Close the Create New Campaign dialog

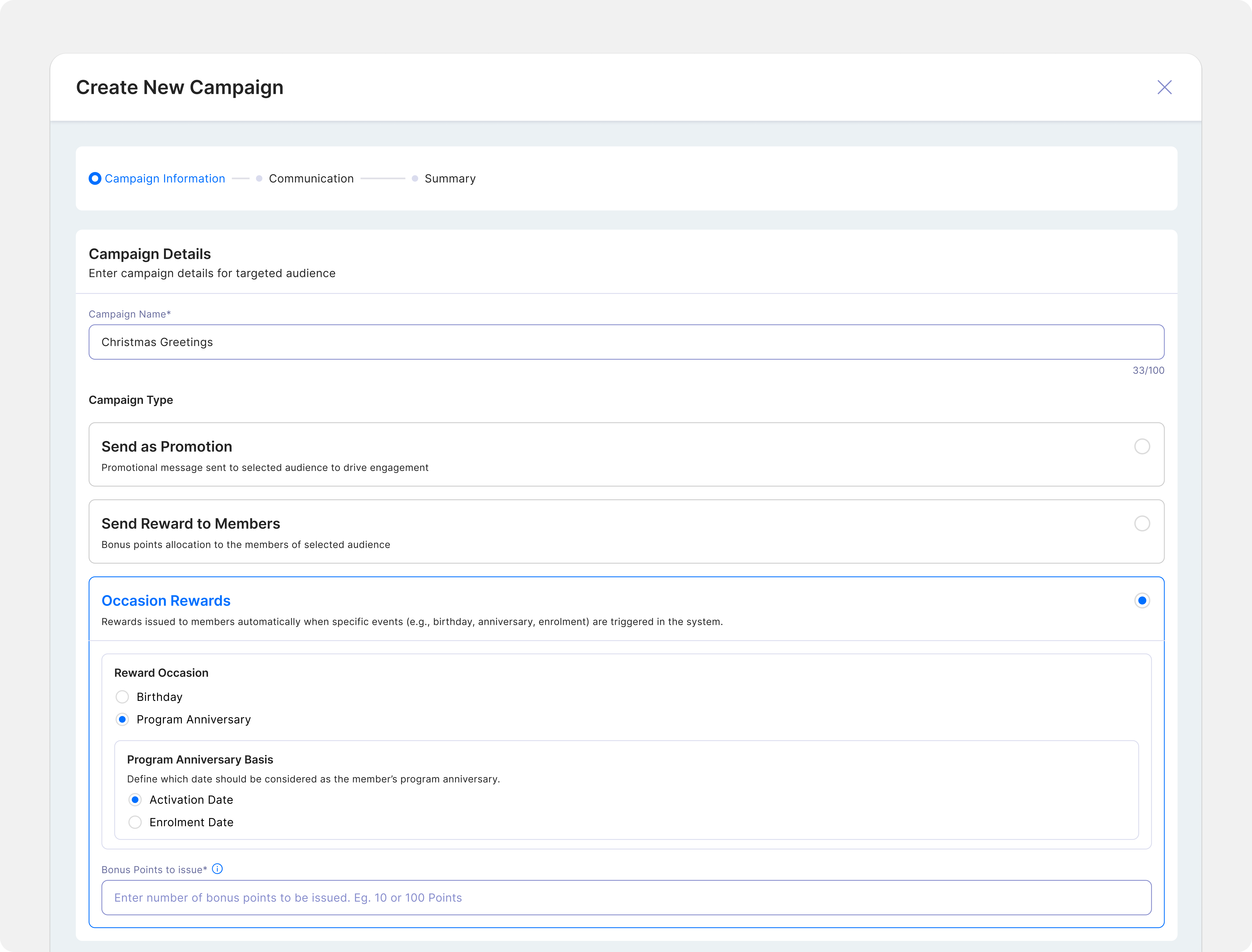(1164, 87)
